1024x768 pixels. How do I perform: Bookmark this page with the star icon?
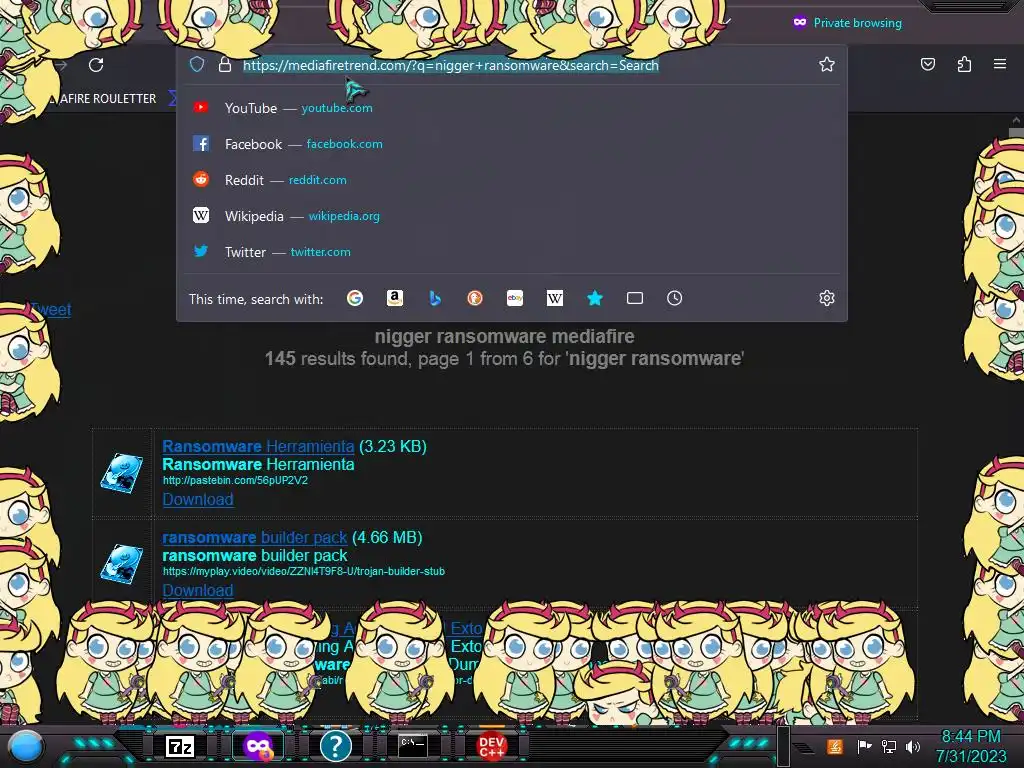click(827, 64)
